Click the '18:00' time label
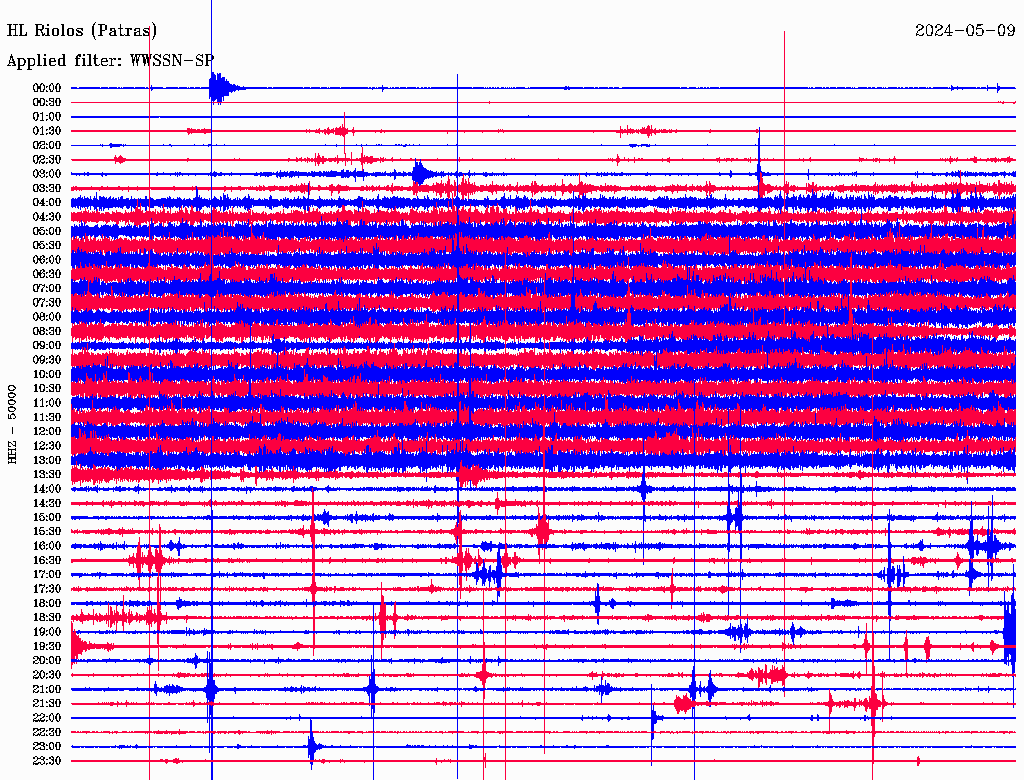 point(47,604)
